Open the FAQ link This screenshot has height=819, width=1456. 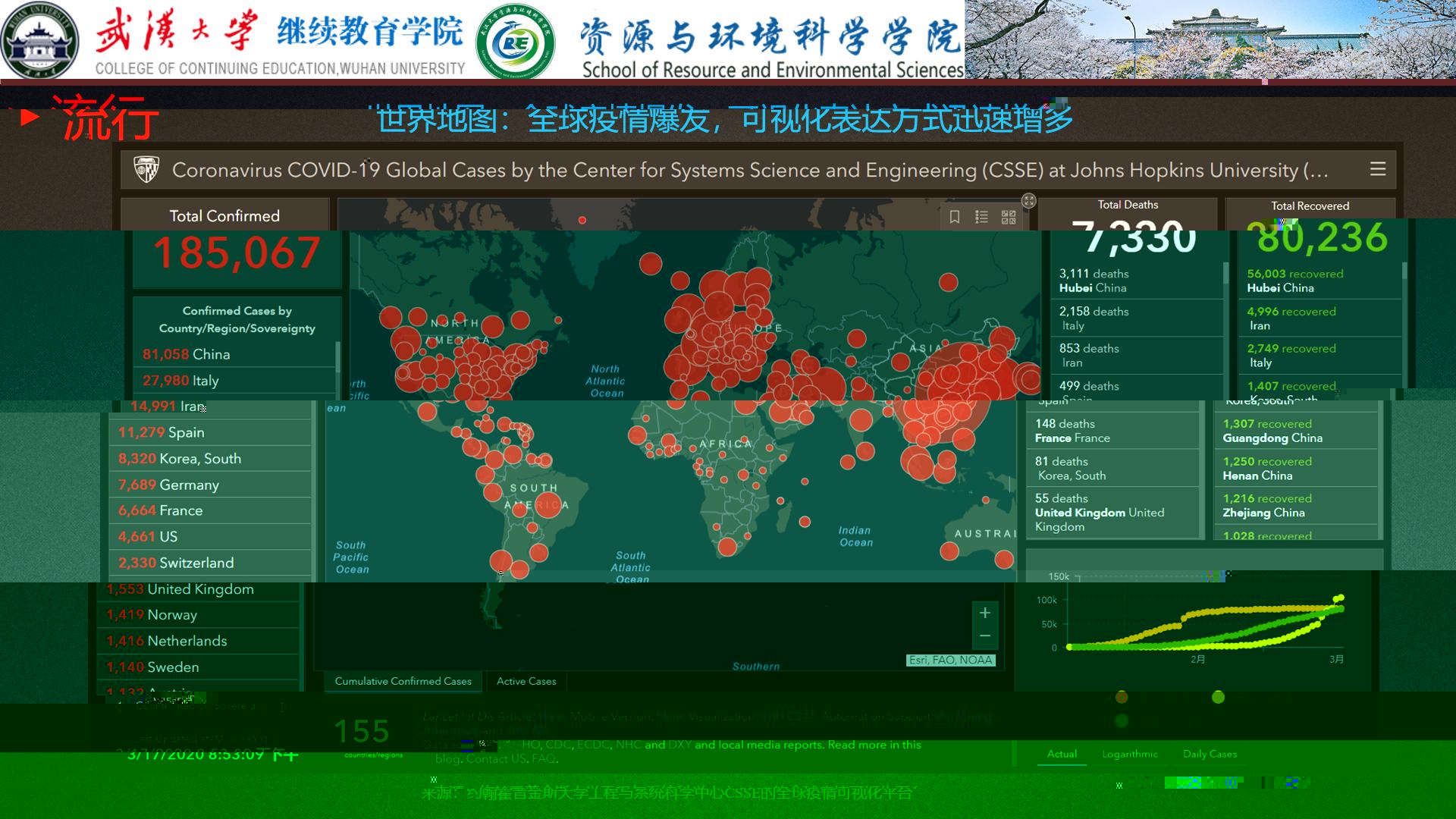pyautogui.click(x=544, y=758)
